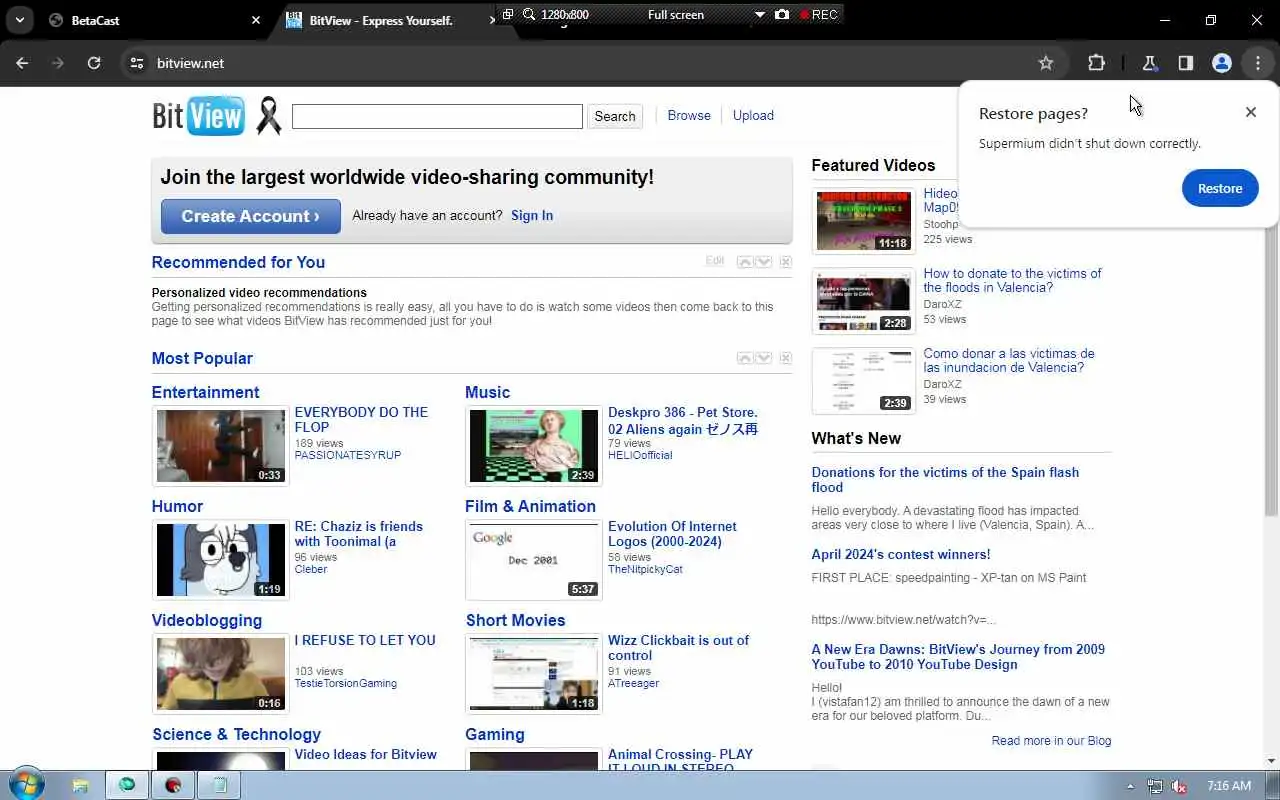The width and height of the screenshot is (1280, 800).
Task: Go back using the browser back arrow
Action: 22,63
